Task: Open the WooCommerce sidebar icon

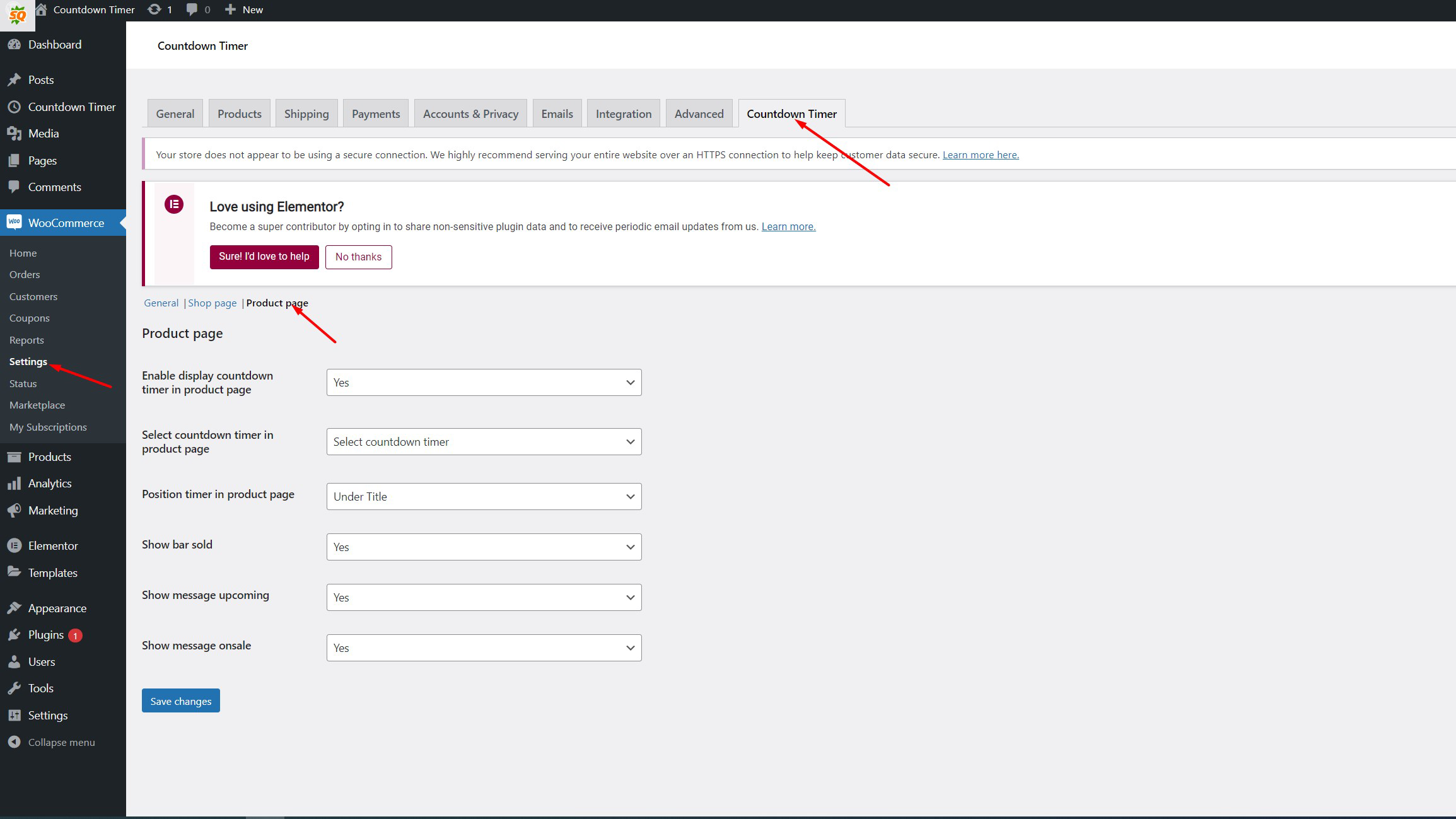Action: pyautogui.click(x=14, y=222)
